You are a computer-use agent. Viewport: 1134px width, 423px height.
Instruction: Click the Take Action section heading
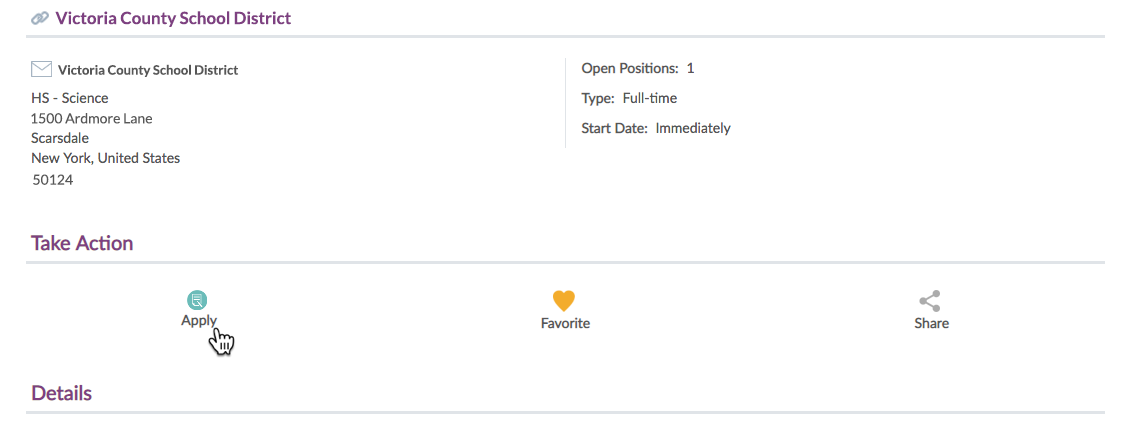82,243
